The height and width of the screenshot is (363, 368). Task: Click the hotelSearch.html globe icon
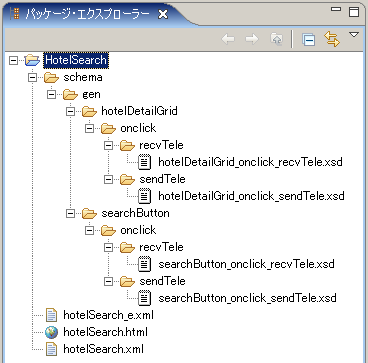click(x=51, y=332)
